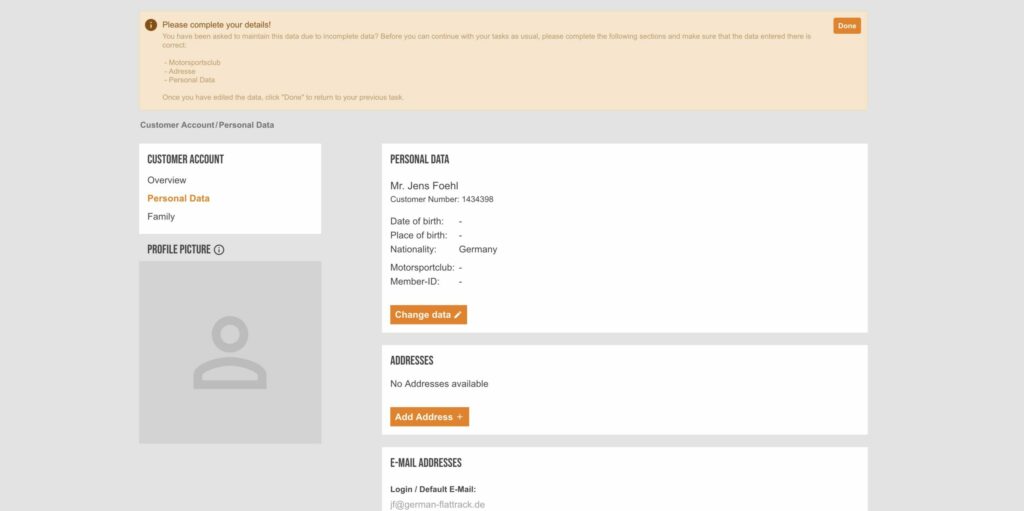Screen dimensions: 1024x511
Task: Click the Nationality value Germany
Action: click(x=477, y=249)
